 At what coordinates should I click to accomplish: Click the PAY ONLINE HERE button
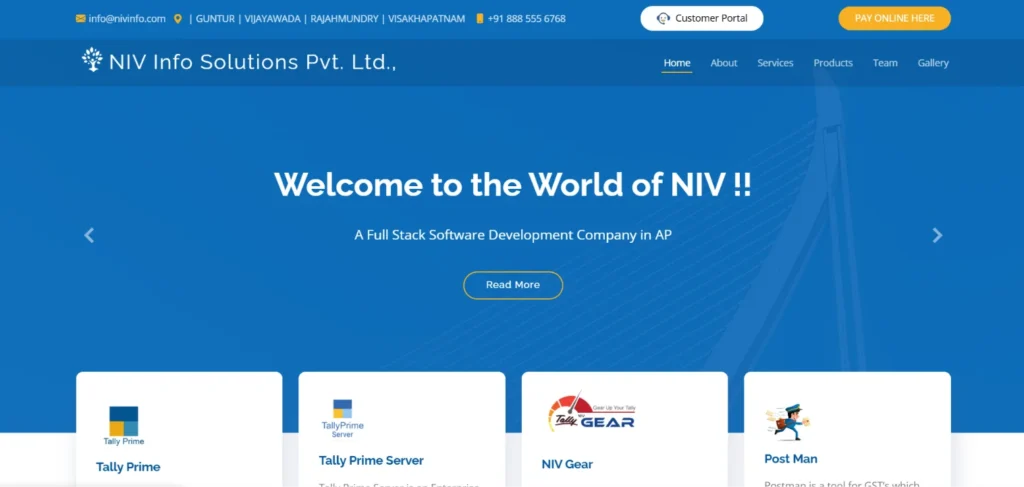pyautogui.click(x=894, y=18)
